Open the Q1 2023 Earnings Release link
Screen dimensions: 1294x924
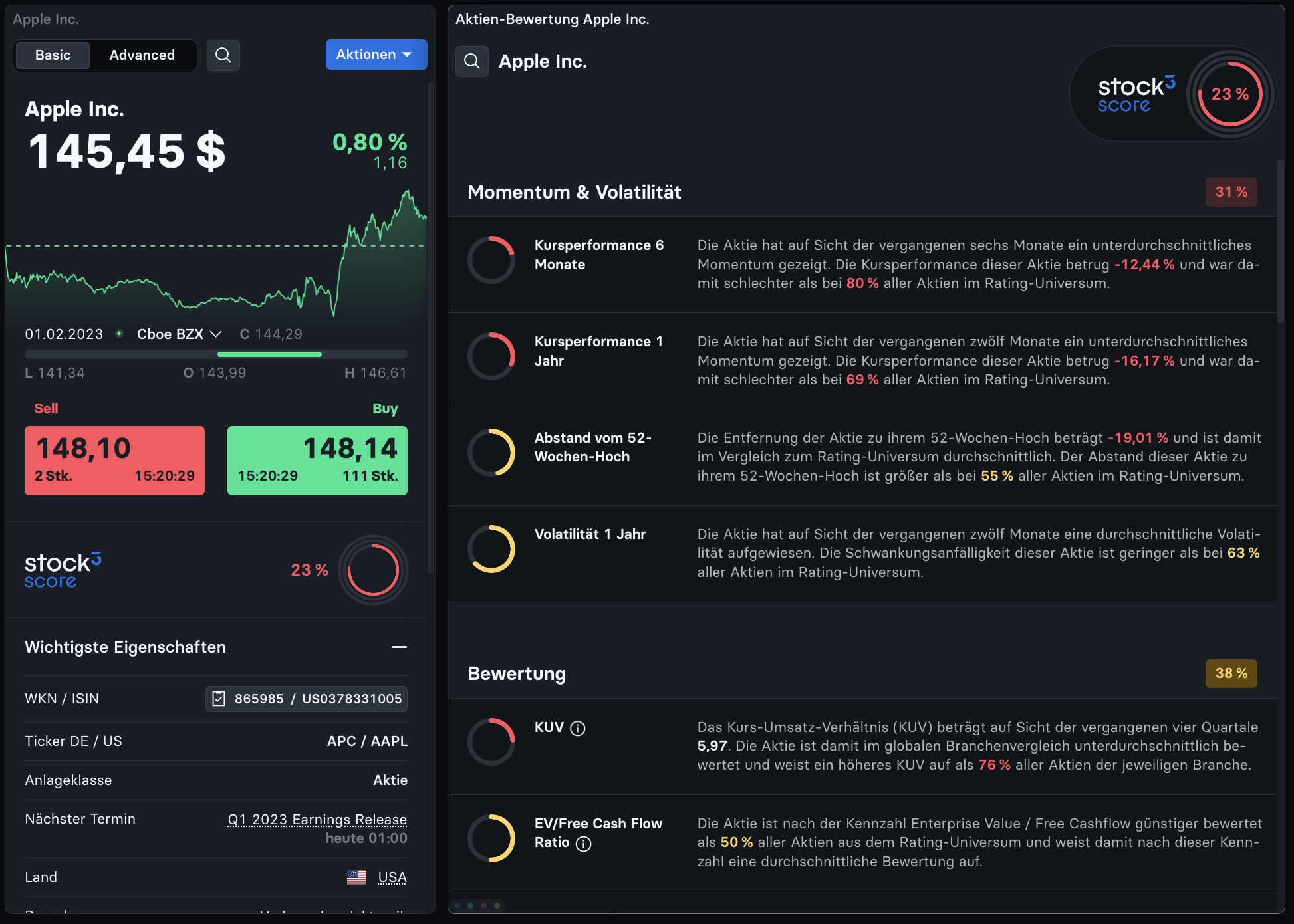point(317,820)
